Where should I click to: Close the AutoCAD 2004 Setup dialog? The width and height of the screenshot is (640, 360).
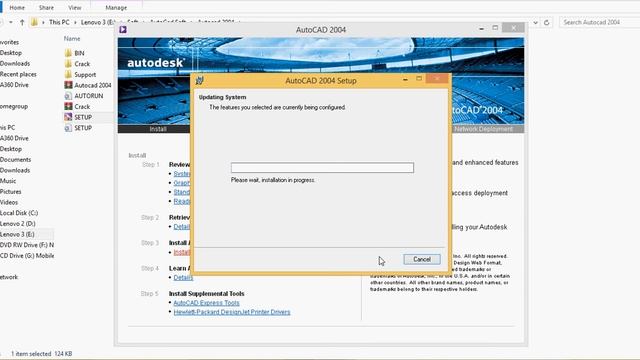pos(436,78)
